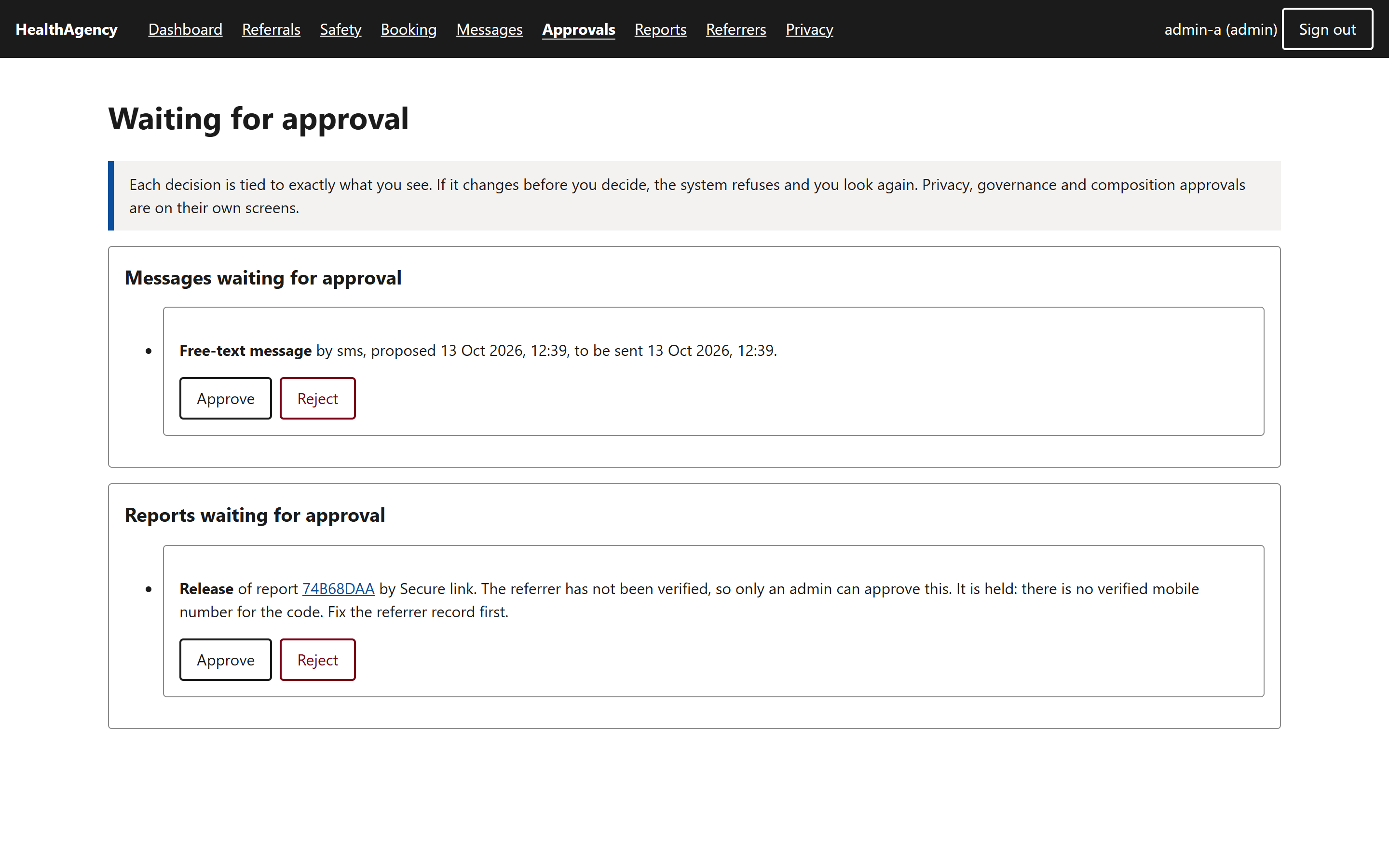Open report link 74B68DAA
1389x868 pixels.
(338, 588)
